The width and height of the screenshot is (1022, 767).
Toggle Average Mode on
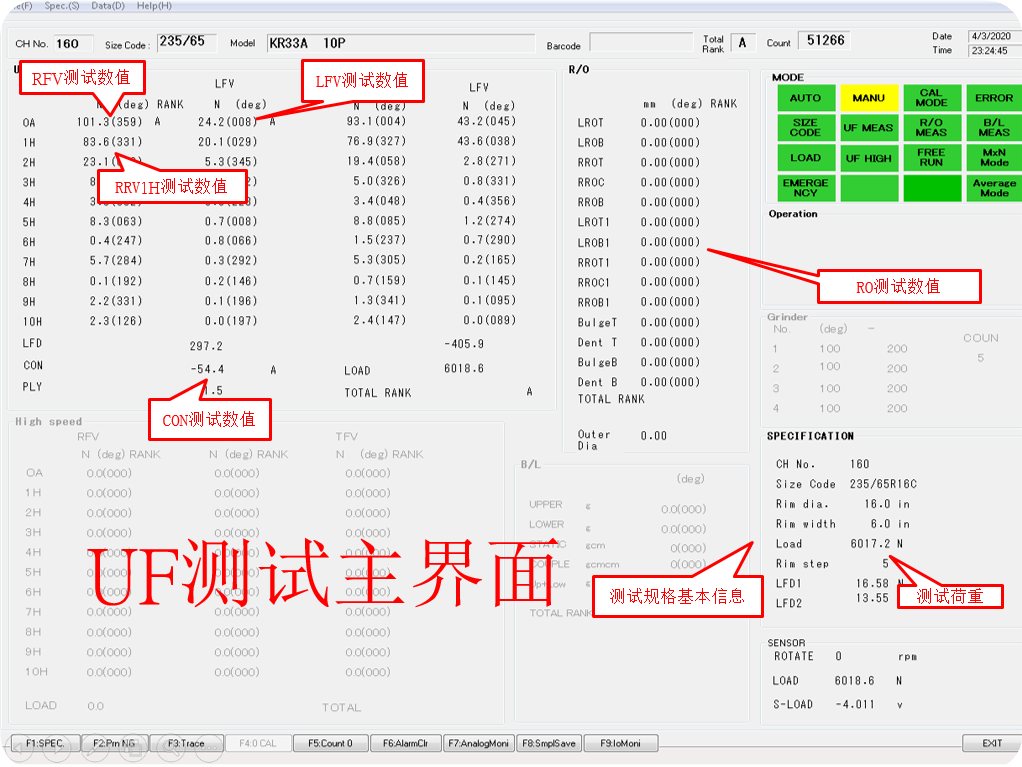click(995, 188)
